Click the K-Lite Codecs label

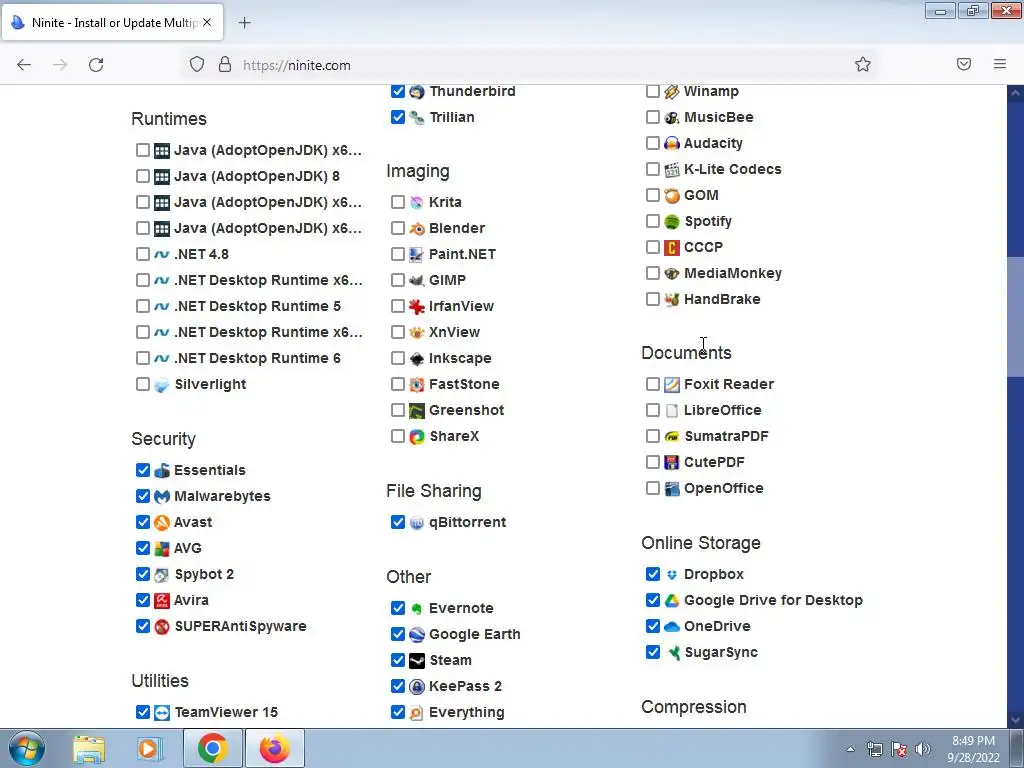coord(733,169)
